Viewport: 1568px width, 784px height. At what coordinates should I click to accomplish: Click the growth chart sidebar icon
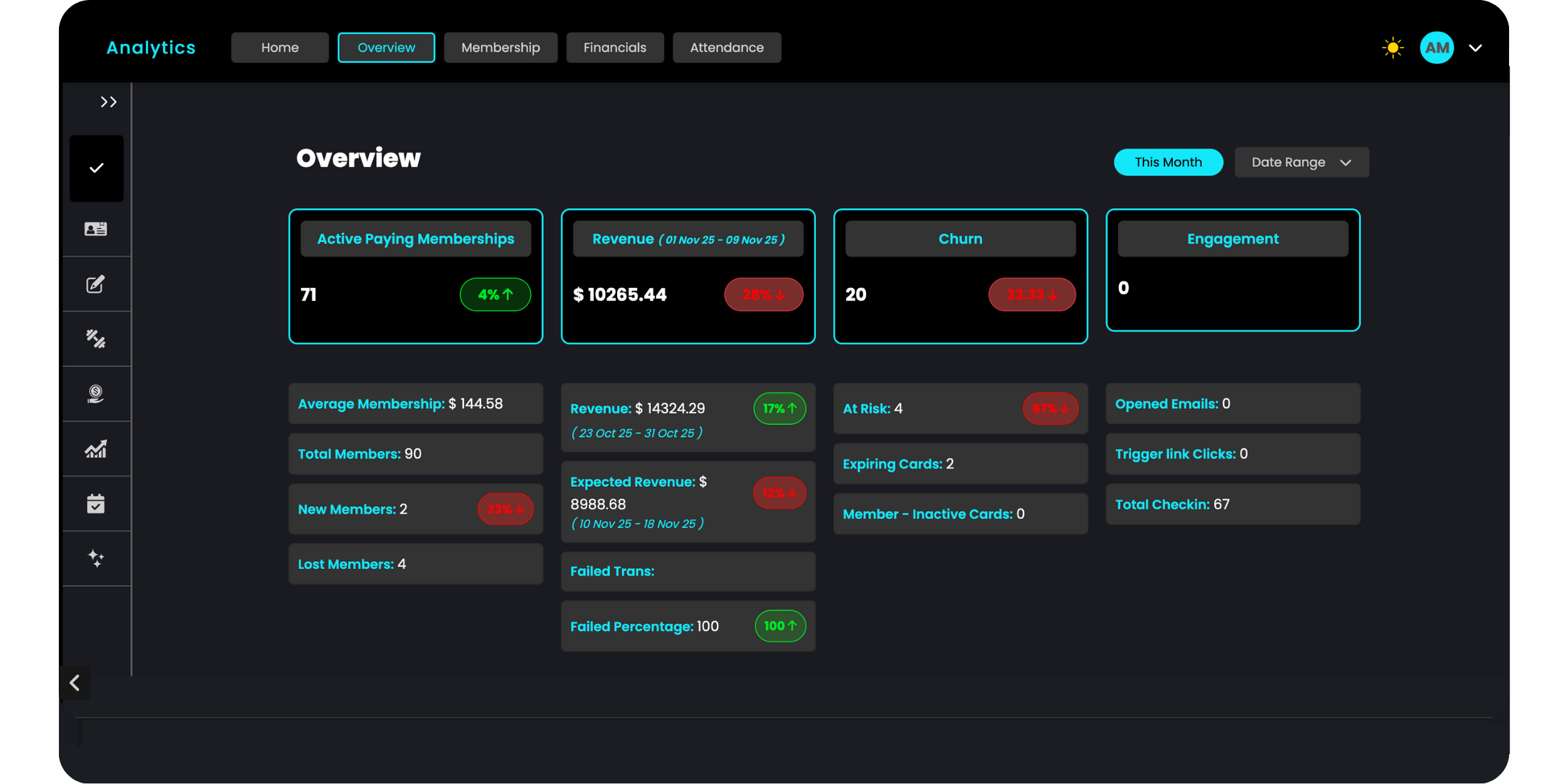click(96, 449)
